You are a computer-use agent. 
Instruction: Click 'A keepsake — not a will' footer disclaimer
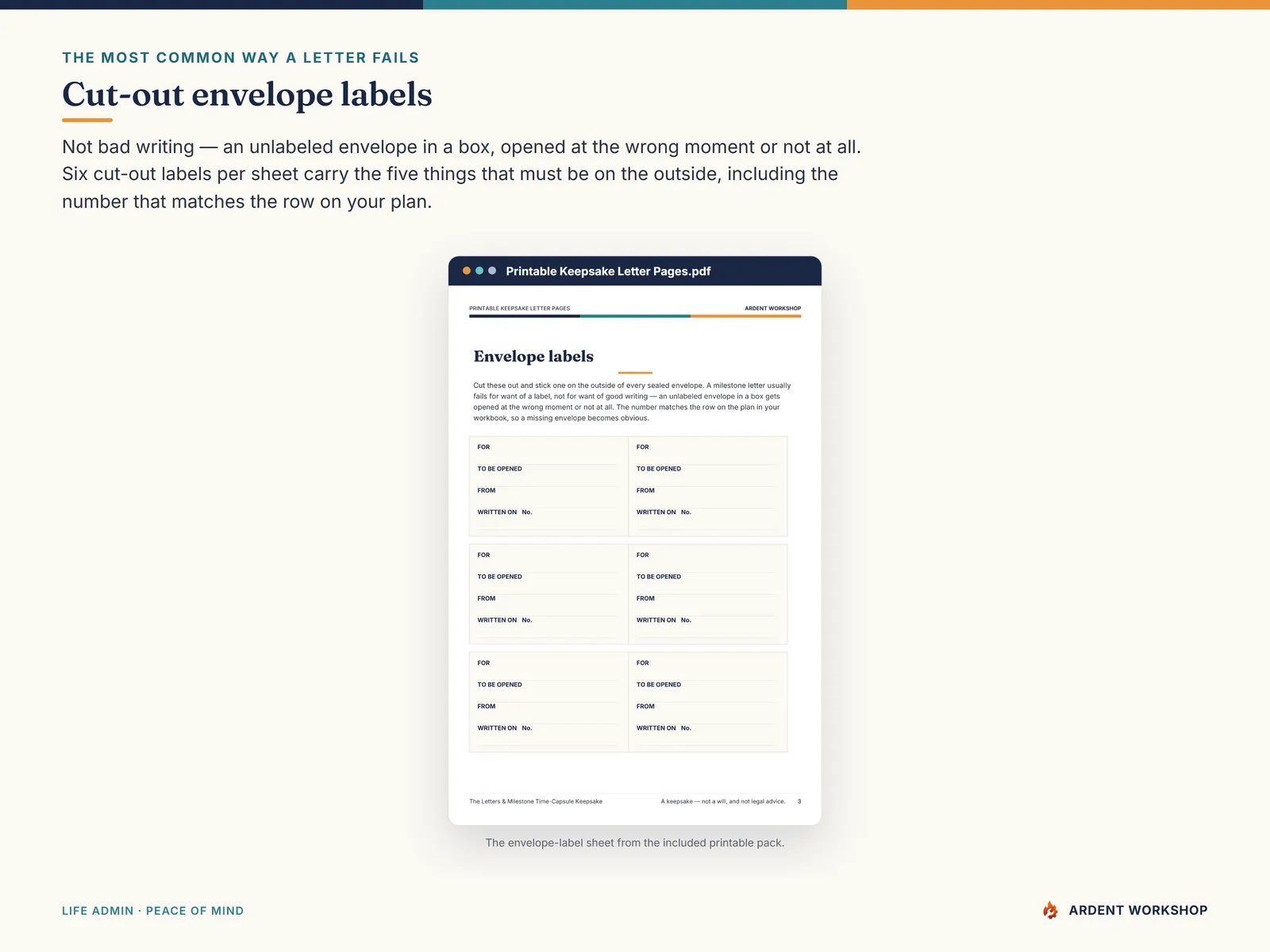[x=723, y=801]
